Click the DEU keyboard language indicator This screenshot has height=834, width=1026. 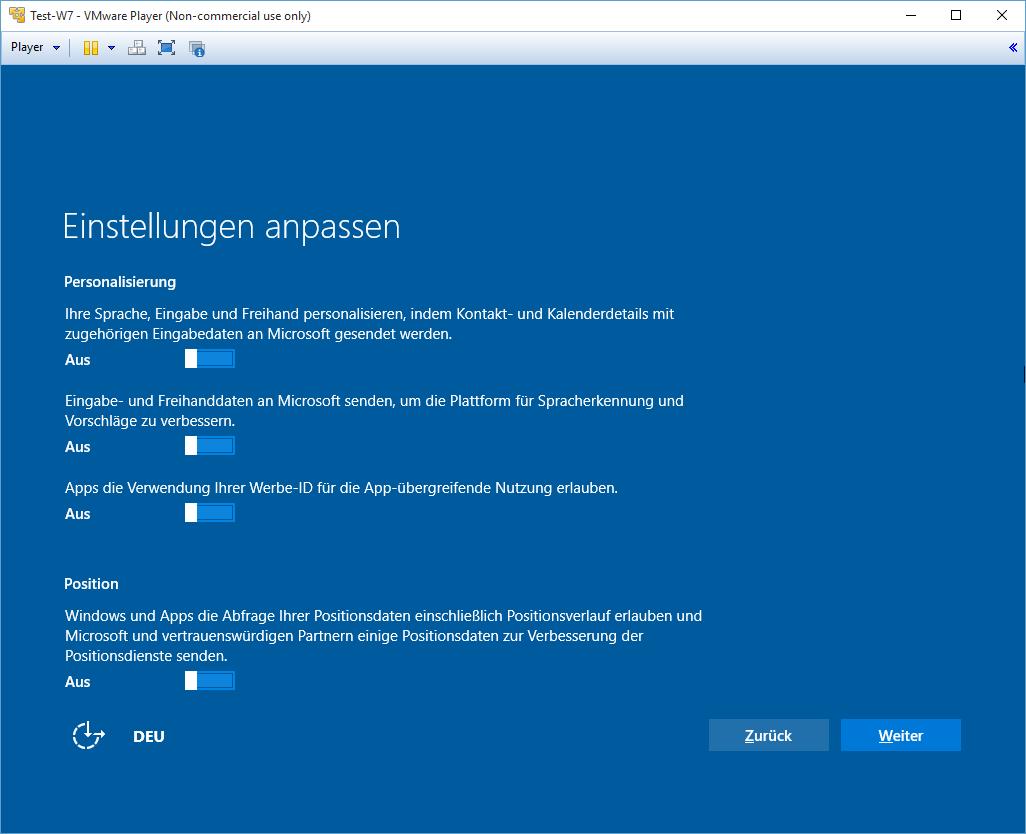pyautogui.click(x=149, y=737)
